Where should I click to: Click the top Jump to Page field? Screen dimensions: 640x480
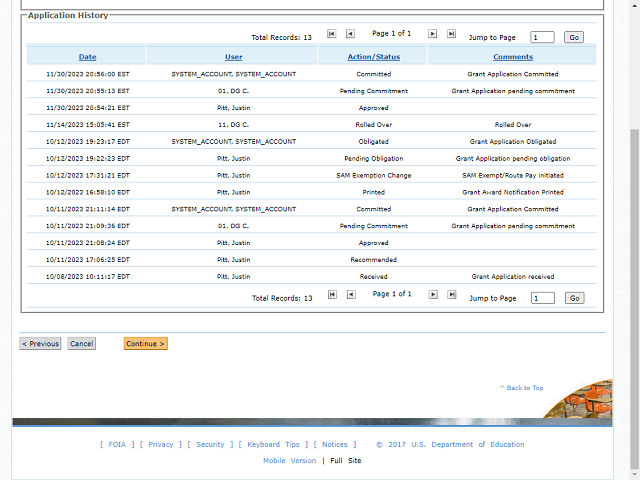pos(542,37)
